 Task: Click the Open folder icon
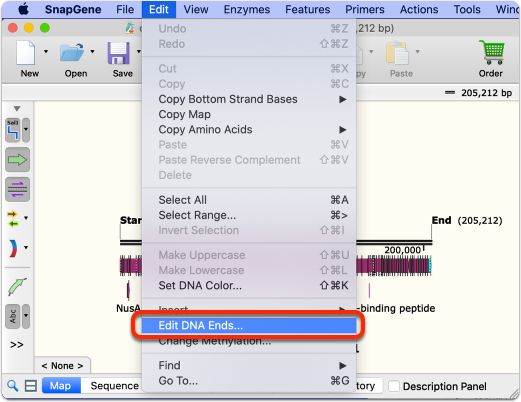(72, 53)
